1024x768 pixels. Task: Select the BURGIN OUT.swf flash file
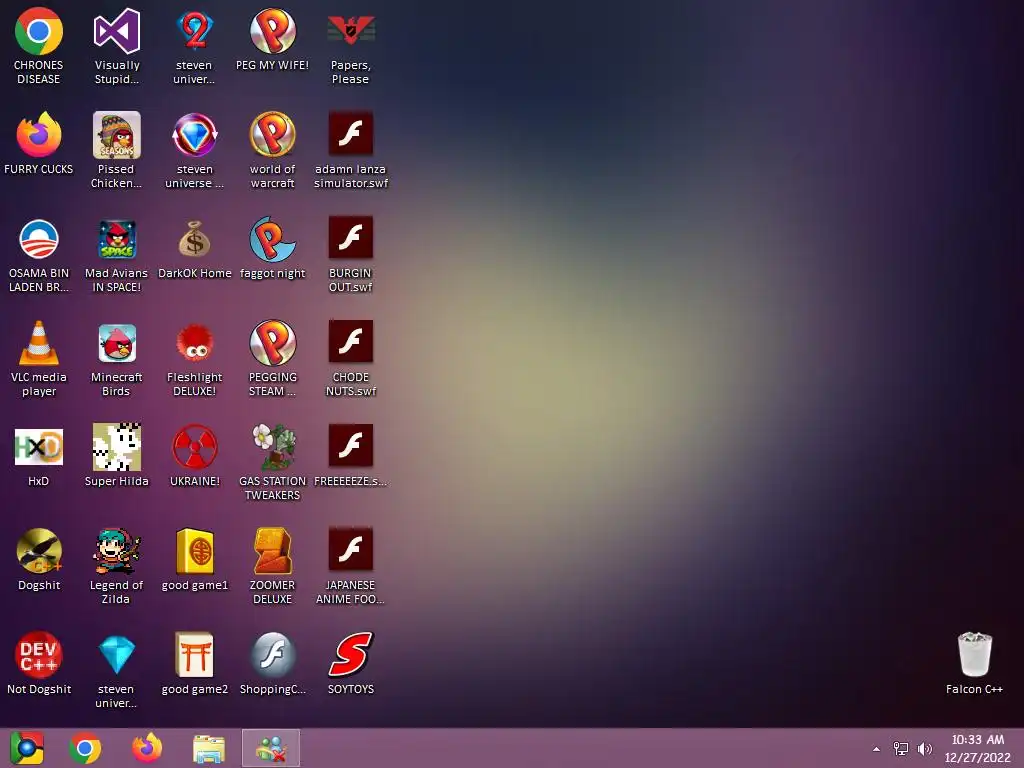(351, 255)
